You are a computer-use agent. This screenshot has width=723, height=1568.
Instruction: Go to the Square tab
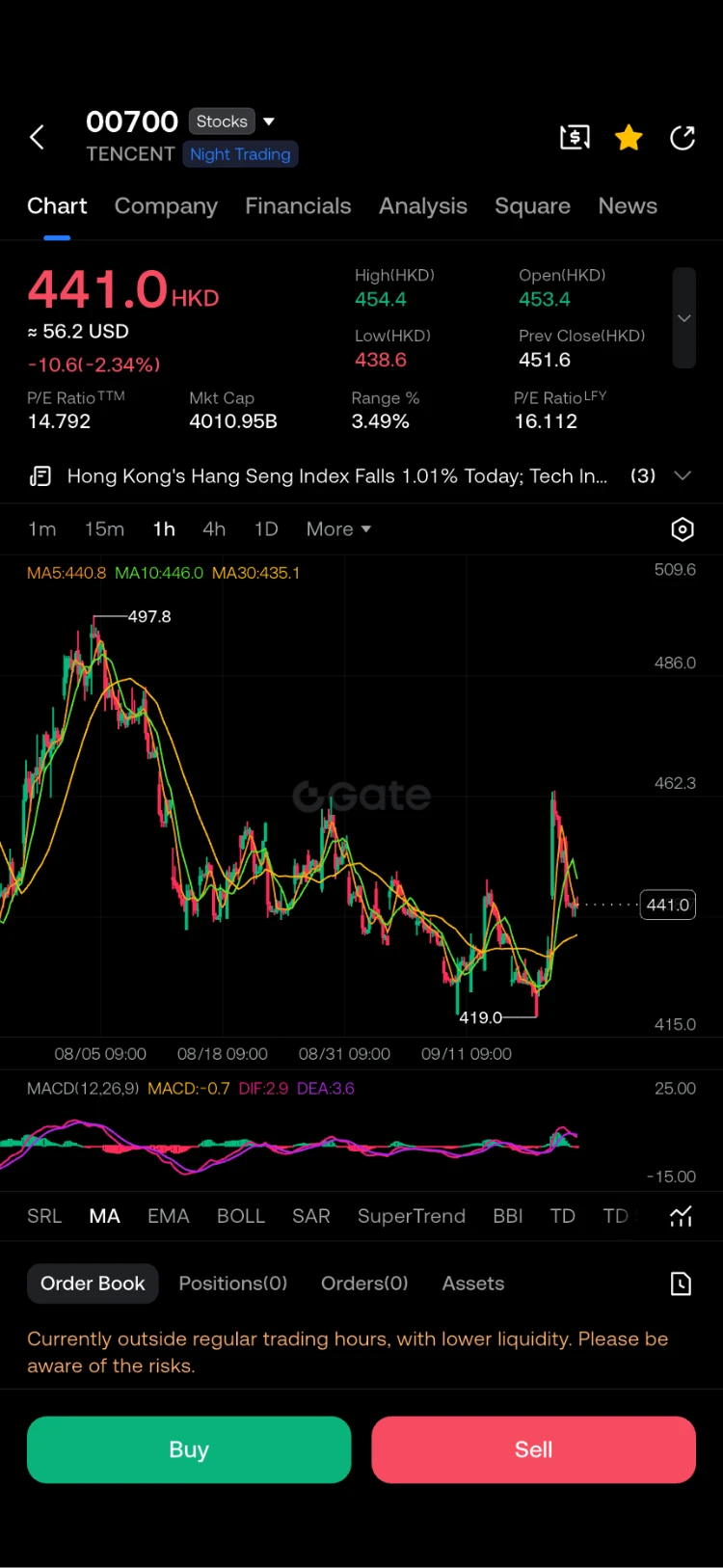(x=532, y=206)
